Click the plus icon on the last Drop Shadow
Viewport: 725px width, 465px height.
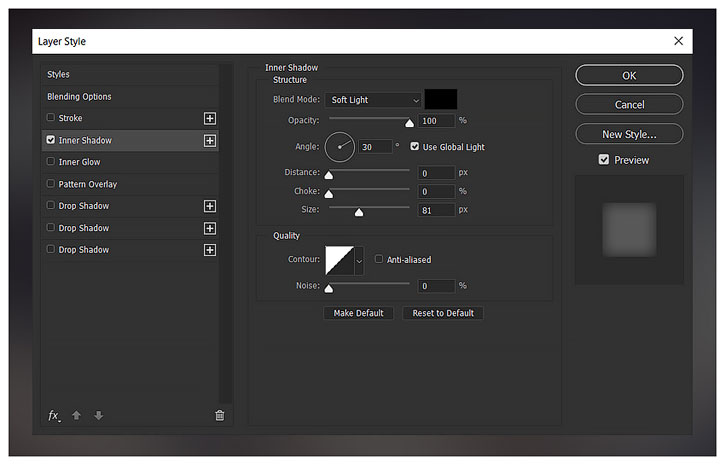point(210,250)
